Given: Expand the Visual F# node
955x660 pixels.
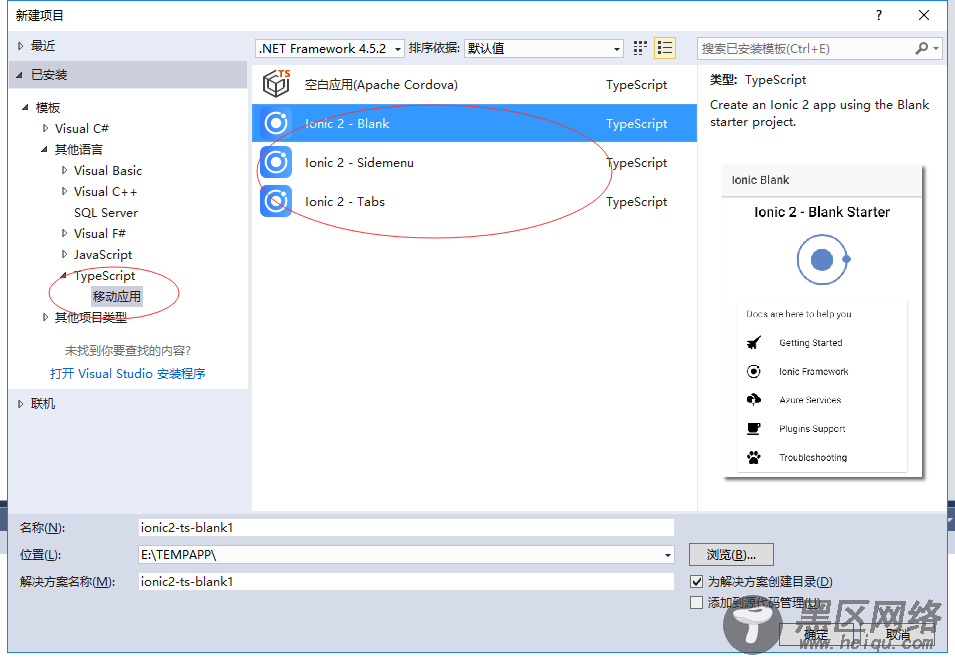Looking at the screenshot, I should coord(64,233).
